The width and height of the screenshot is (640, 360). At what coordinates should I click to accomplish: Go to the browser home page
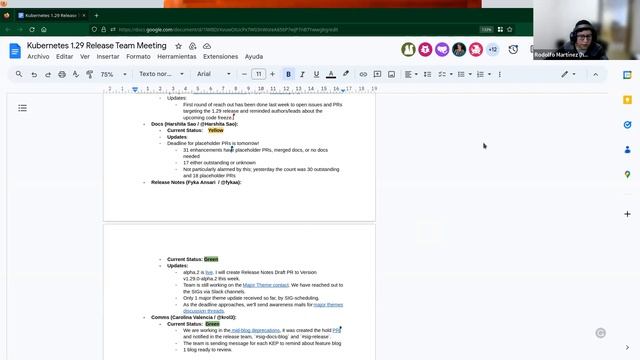point(44,29)
